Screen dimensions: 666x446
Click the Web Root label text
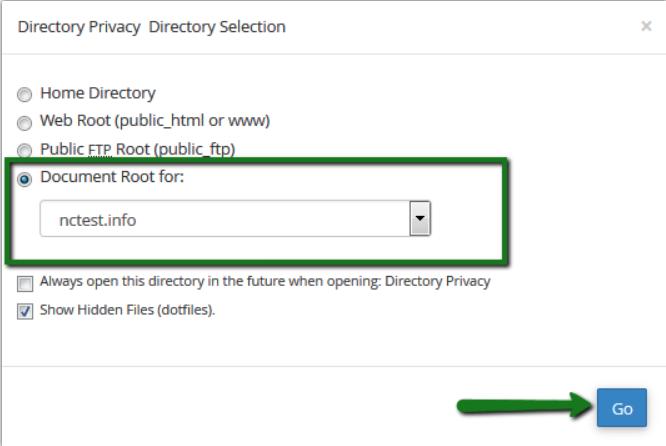tap(155, 121)
